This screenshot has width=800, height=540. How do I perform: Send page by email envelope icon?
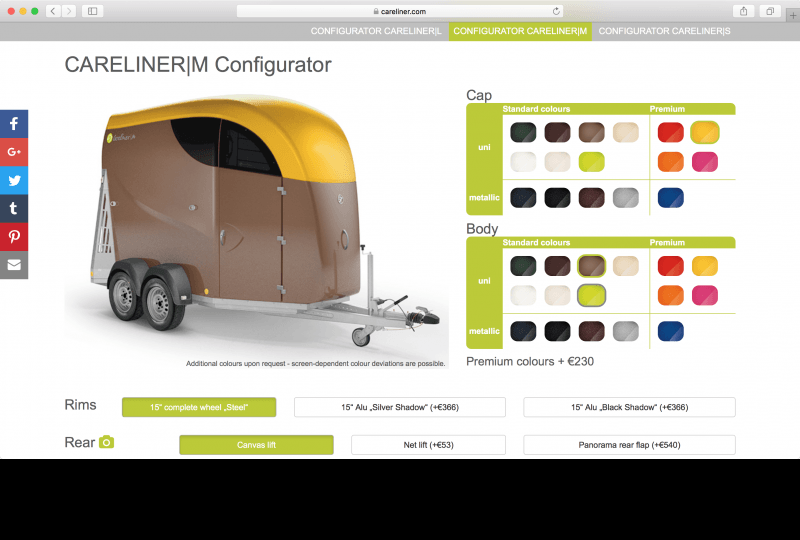tap(14, 265)
